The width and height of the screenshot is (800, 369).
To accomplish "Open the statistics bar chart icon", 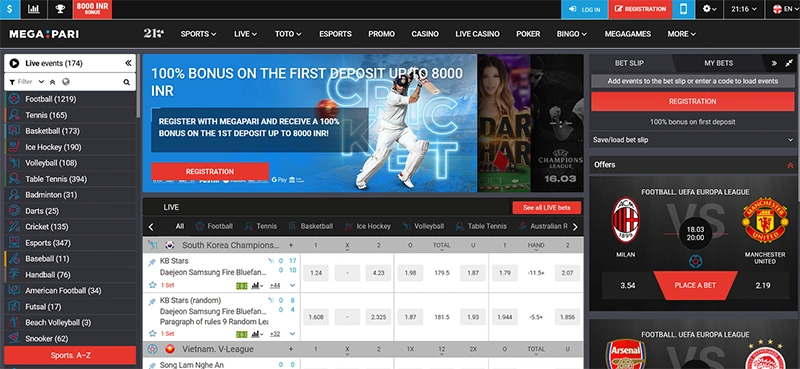I will click(x=34, y=9).
